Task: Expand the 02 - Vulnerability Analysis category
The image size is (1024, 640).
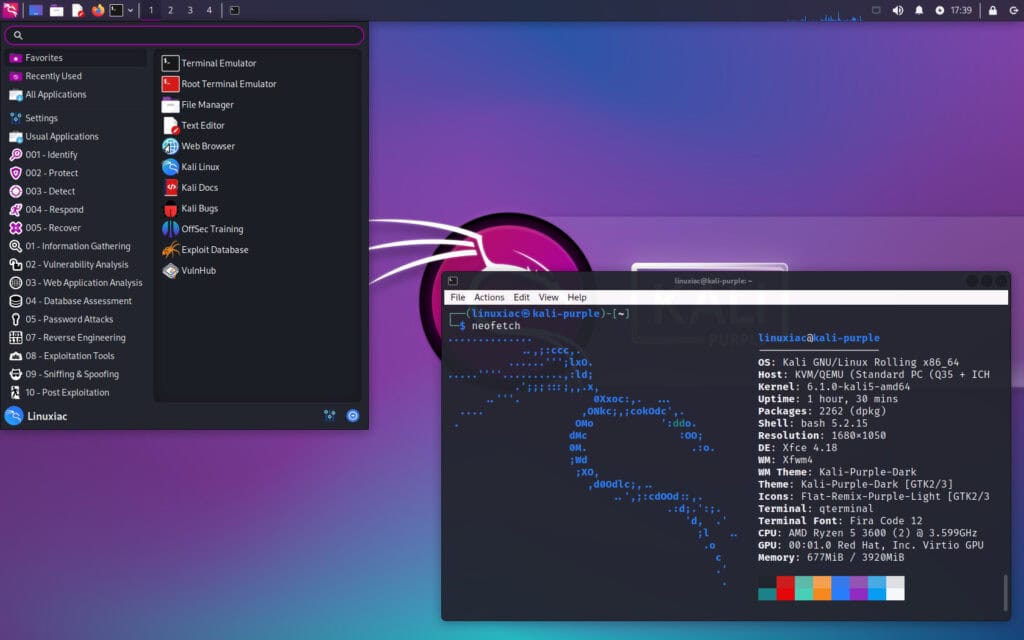Action: coord(76,265)
